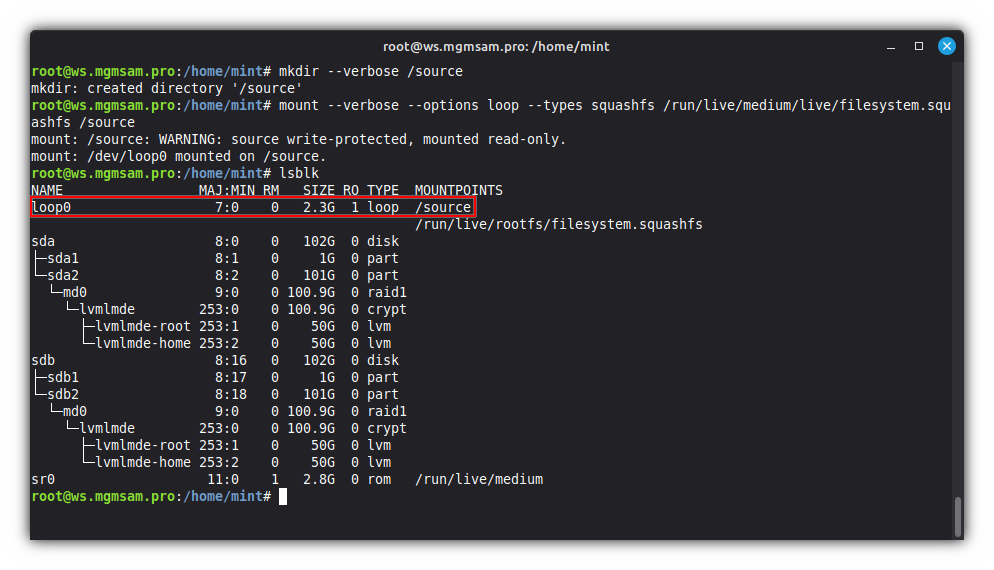Viewport: 994px width, 570px height.
Task: Select the /source mountpoint in the loop0 row
Action: point(442,208)
